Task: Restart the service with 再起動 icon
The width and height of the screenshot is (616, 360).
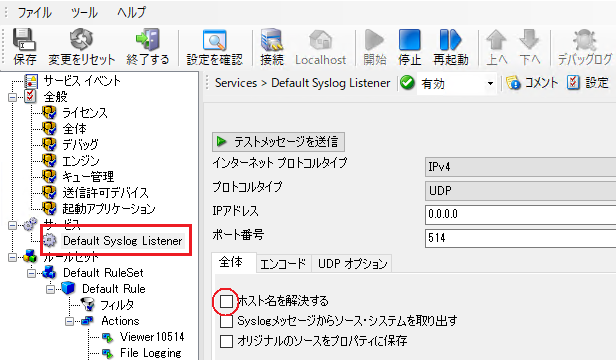Action: pos(450,40)
